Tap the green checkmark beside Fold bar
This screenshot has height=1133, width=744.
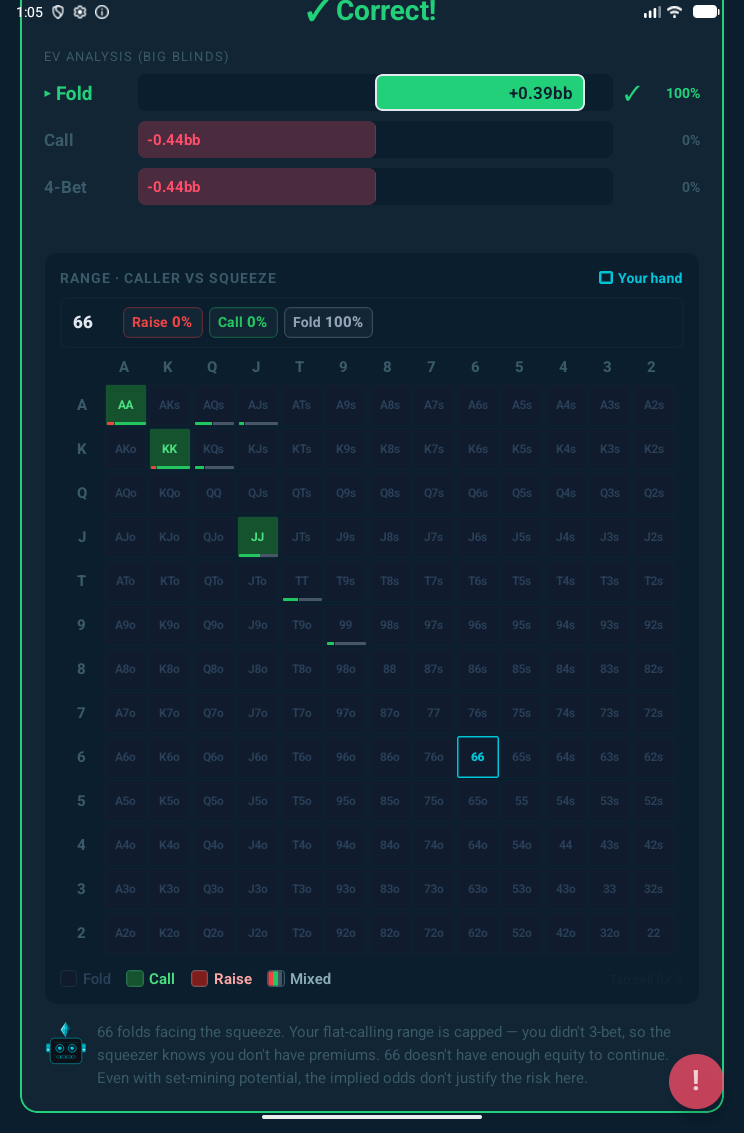click(x=631, y=93)
